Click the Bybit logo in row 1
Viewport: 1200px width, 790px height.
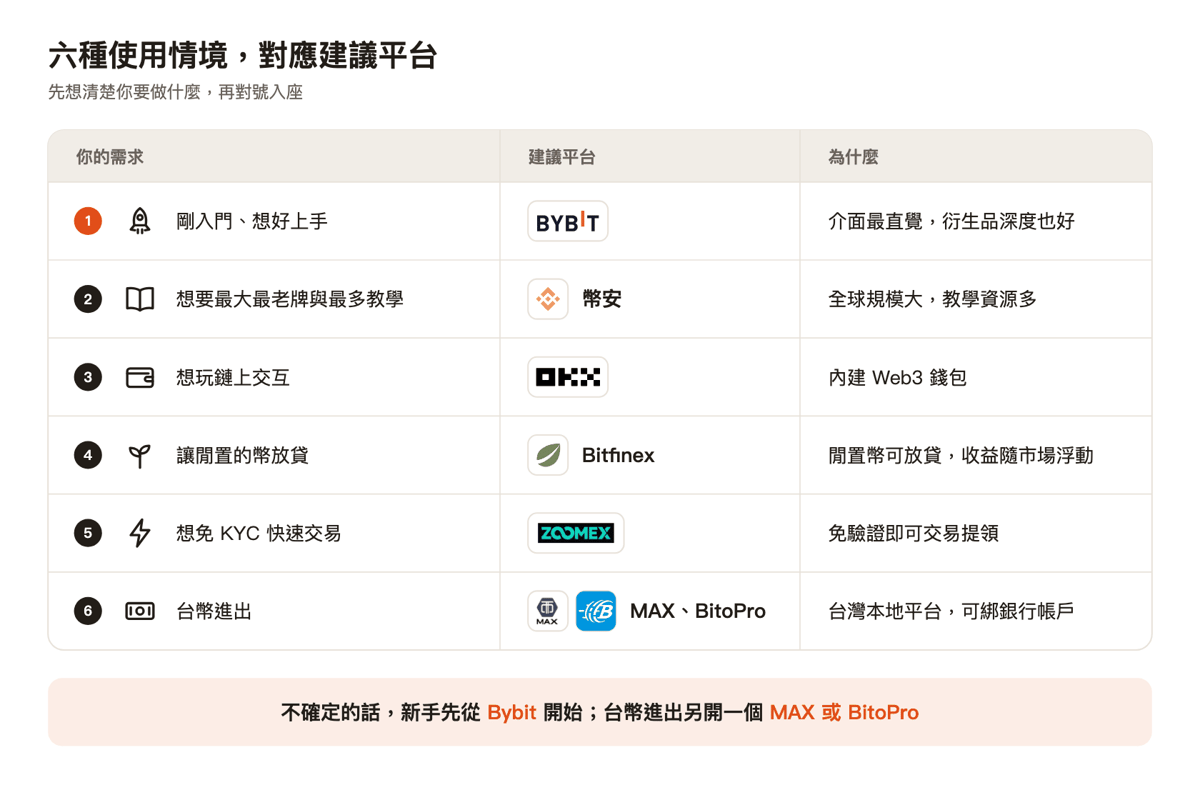567,221
